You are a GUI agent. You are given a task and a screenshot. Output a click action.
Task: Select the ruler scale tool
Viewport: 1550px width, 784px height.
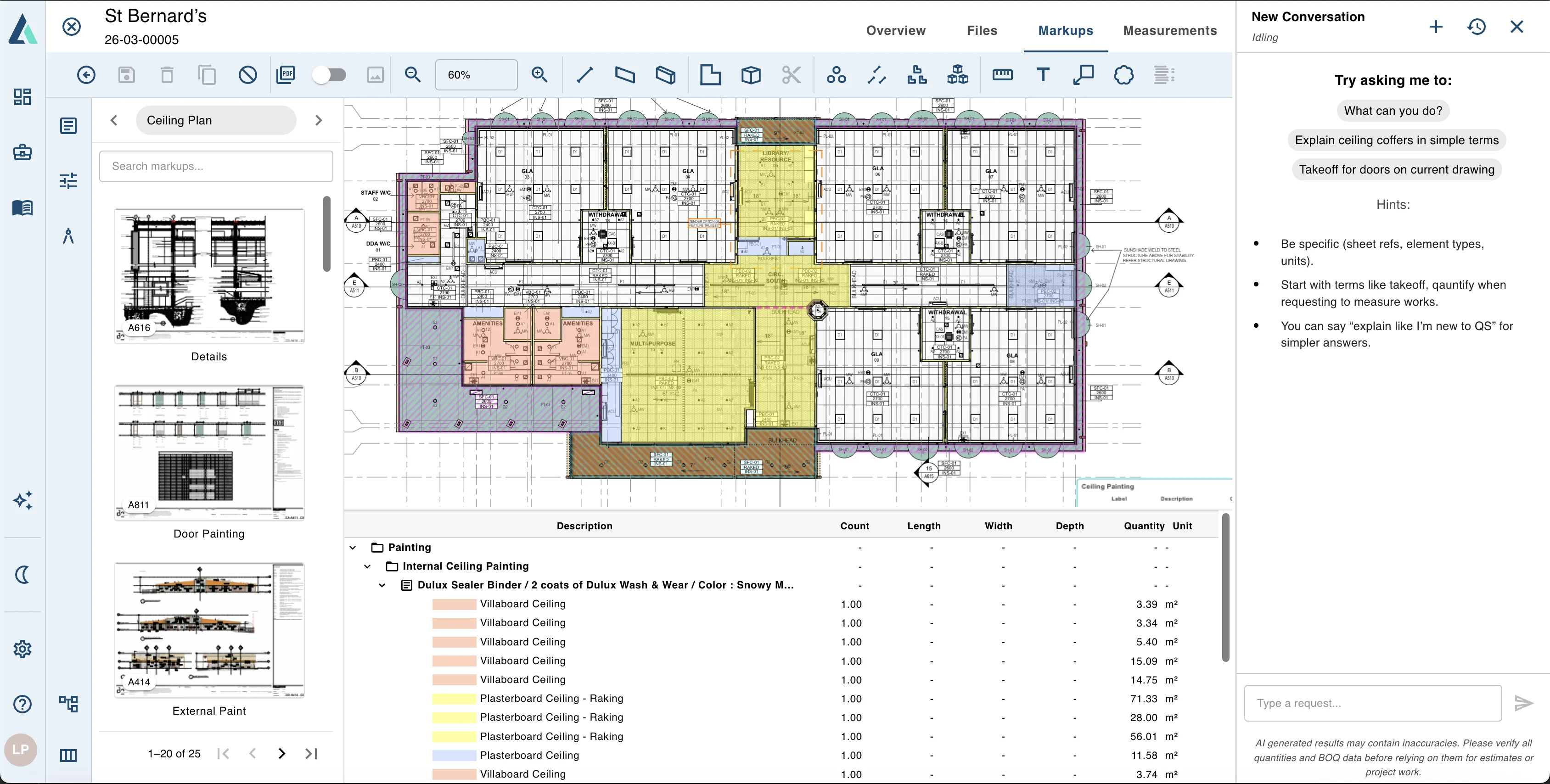tap(1002, 75)
